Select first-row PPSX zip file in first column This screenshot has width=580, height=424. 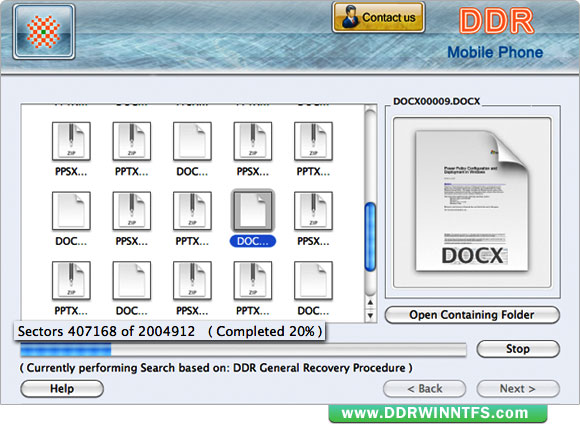(71, 141)
